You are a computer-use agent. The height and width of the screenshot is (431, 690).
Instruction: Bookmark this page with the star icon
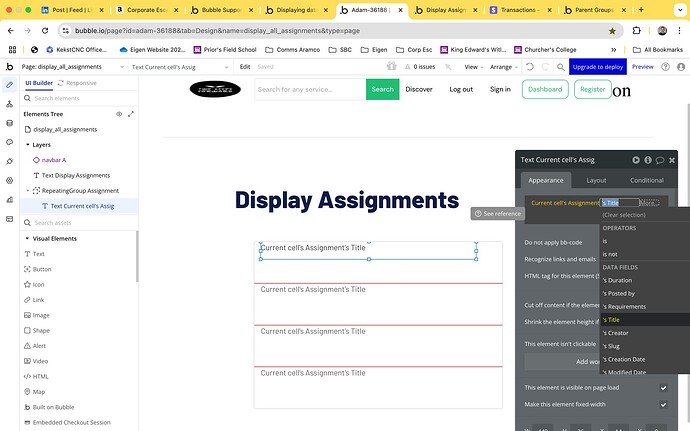(612, 31)
